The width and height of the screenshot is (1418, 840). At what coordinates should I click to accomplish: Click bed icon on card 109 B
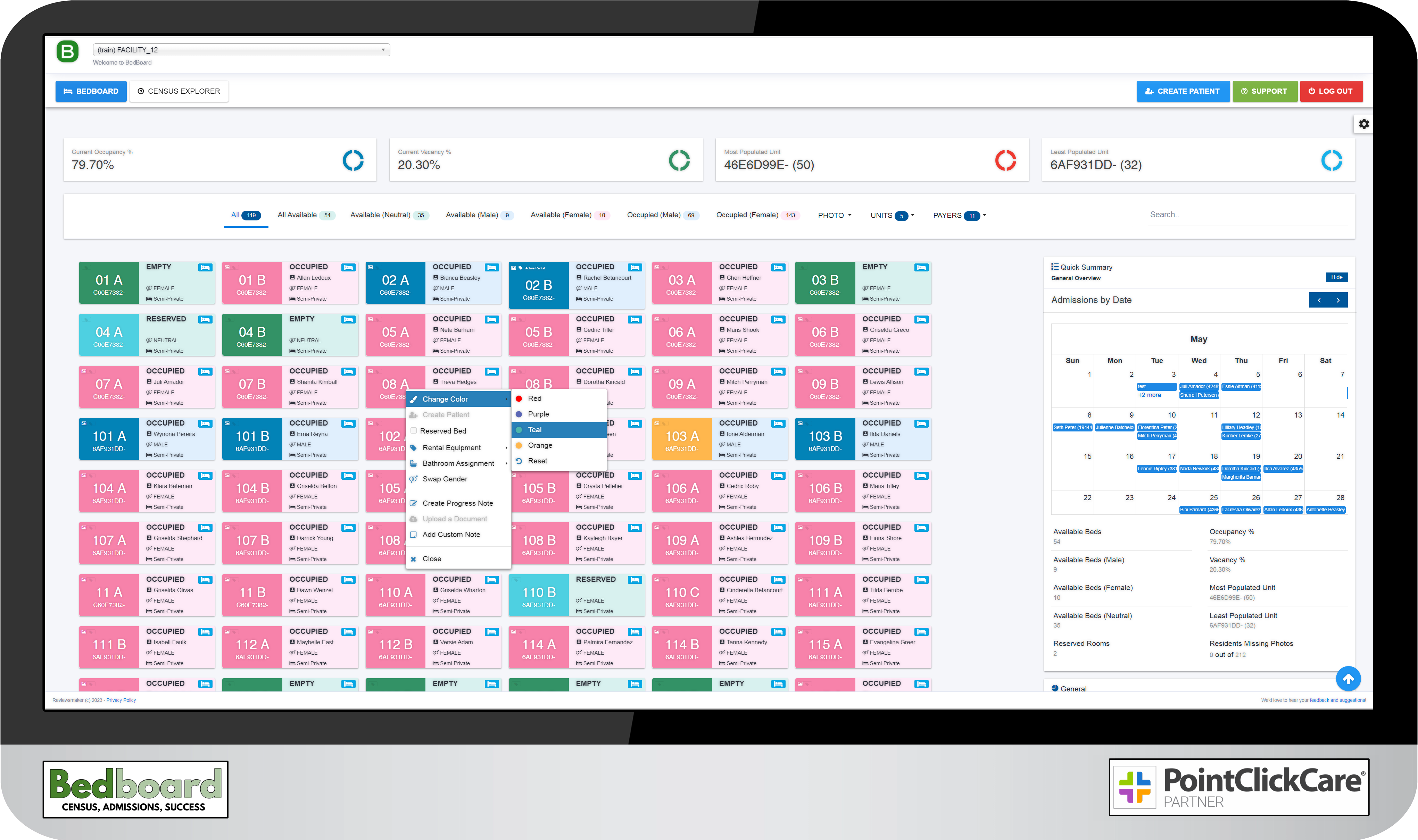point(921,528)
